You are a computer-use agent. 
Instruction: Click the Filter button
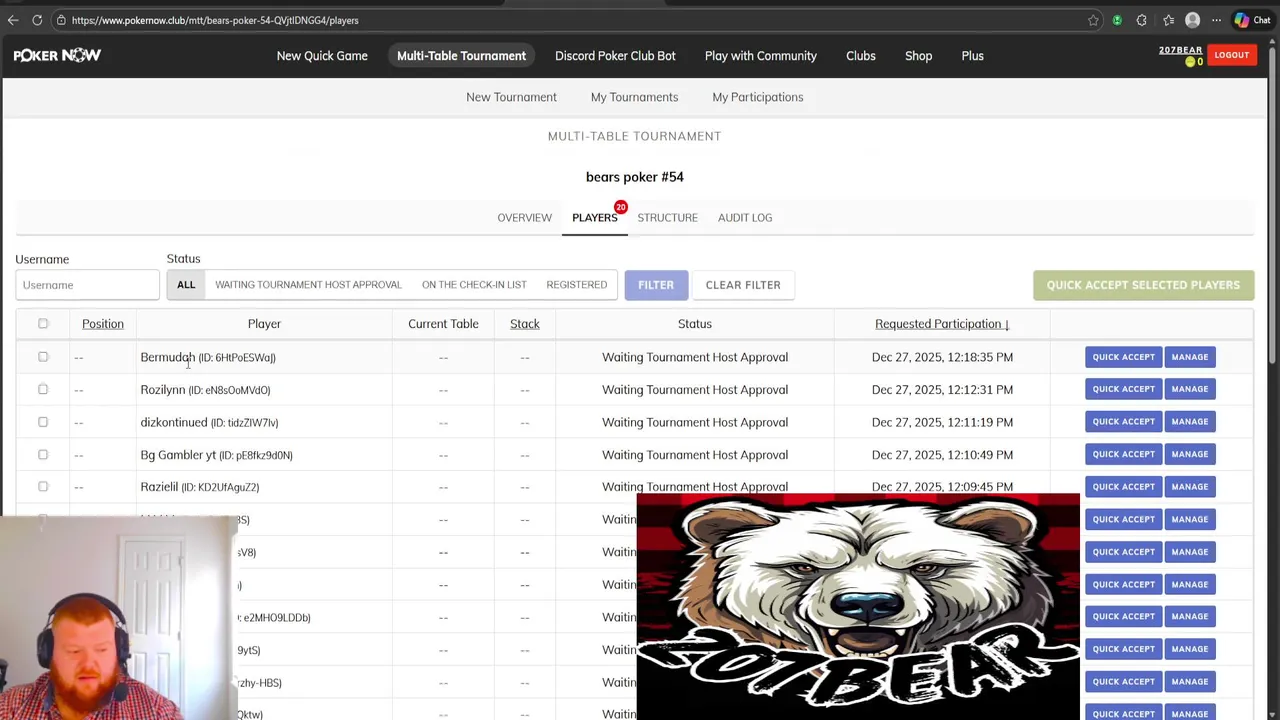[x=656, y=285]
